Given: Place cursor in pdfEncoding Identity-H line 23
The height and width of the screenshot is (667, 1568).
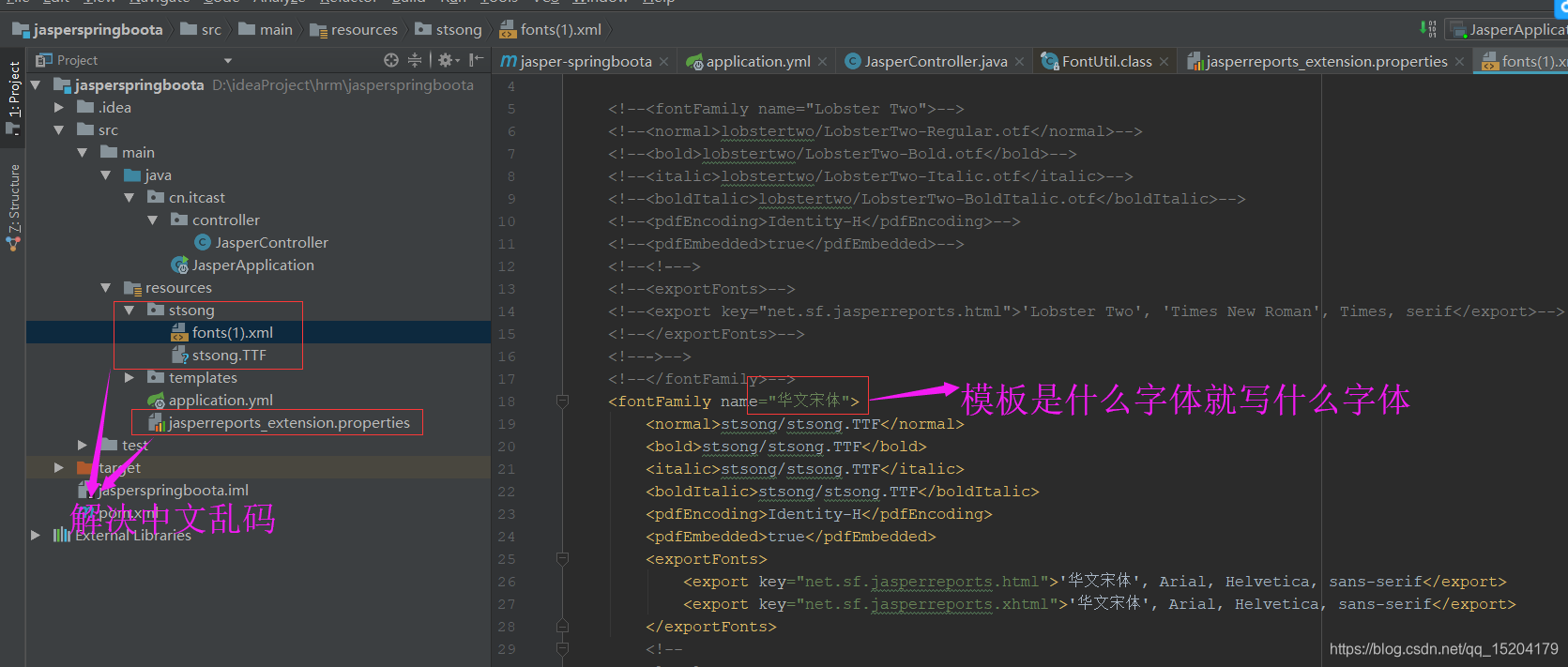Looking at the screenshot, I should 818,514.
